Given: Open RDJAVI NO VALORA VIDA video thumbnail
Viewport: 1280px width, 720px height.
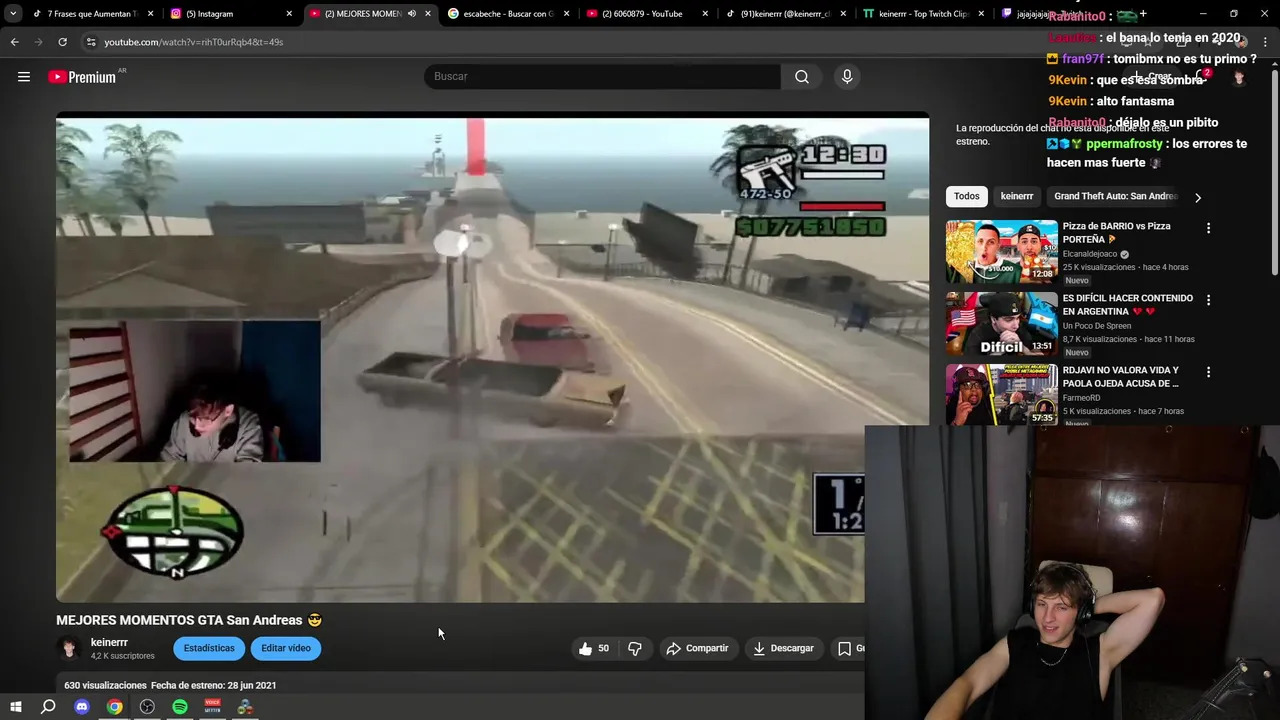Looking at the screenshot, I should point(1001,395).
